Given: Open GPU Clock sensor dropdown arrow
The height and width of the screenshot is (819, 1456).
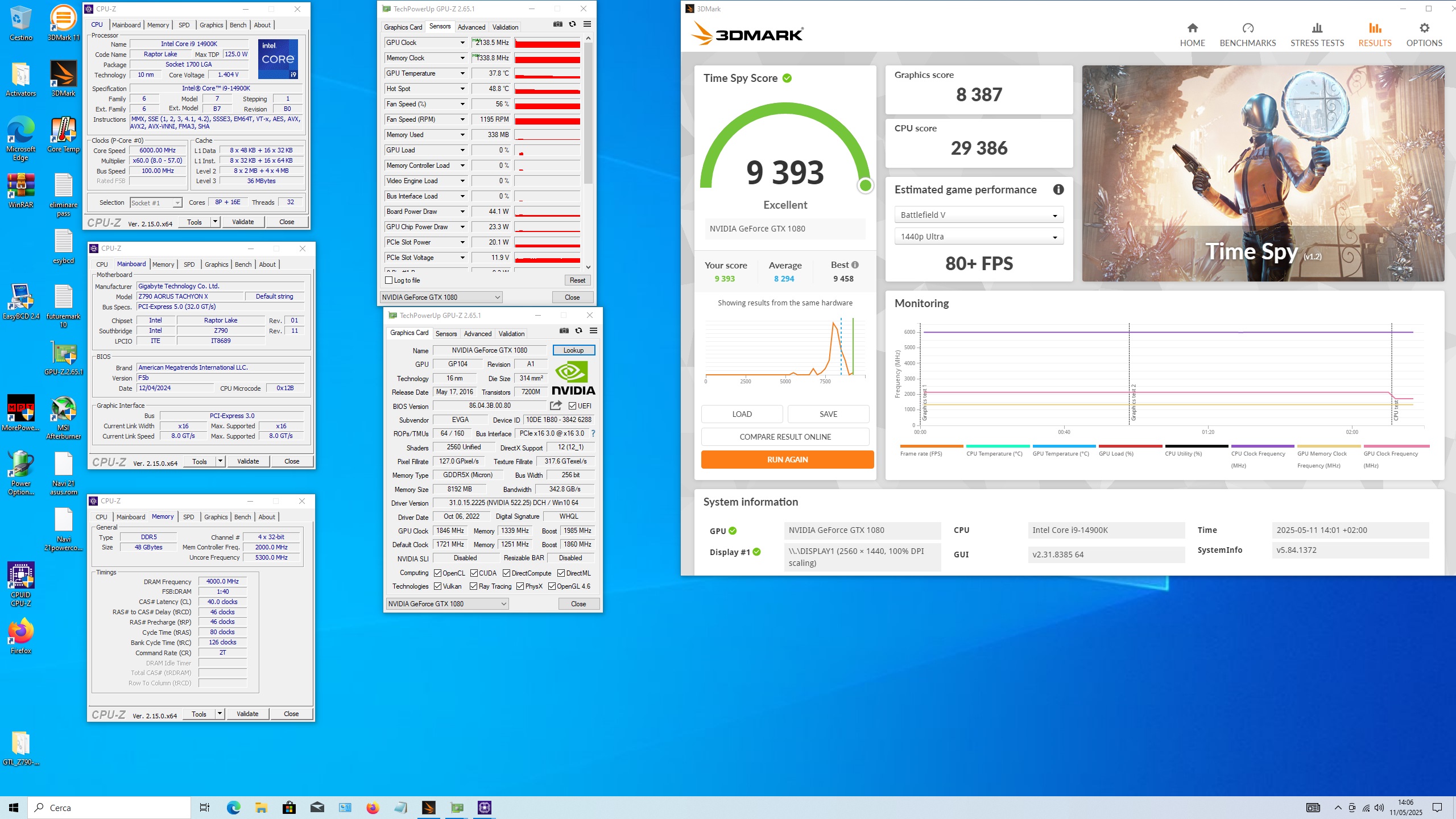Looking at the screenshot, I should tap(462, 43).
